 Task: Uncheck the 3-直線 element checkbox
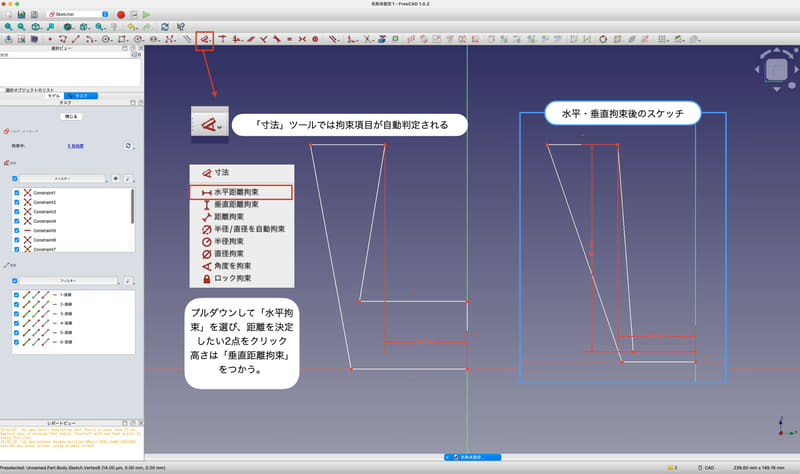pos(16,314)
